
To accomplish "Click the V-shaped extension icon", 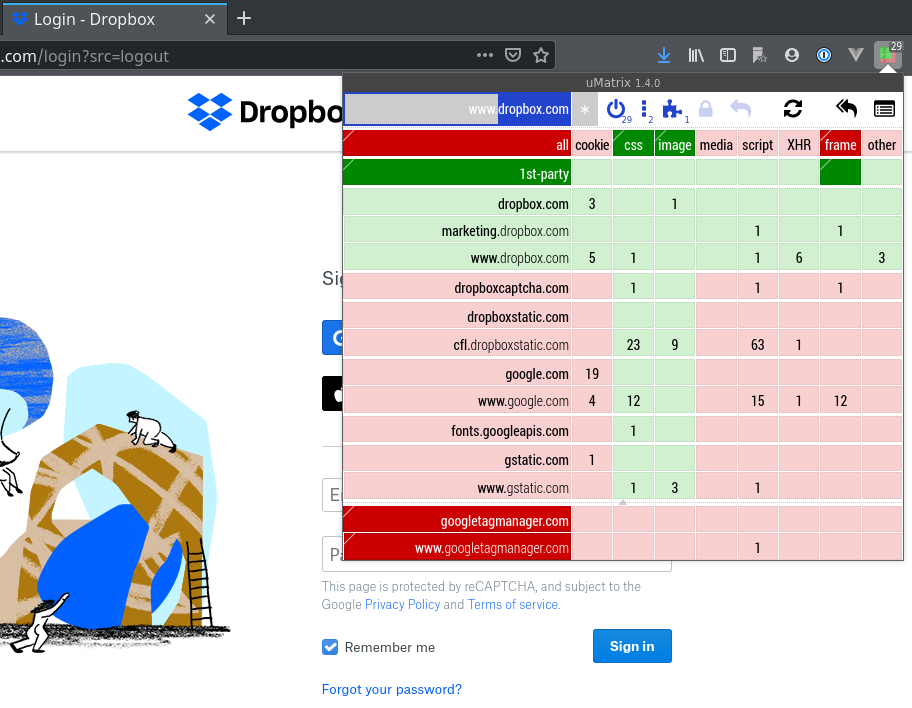I will (x=856, y=55).
